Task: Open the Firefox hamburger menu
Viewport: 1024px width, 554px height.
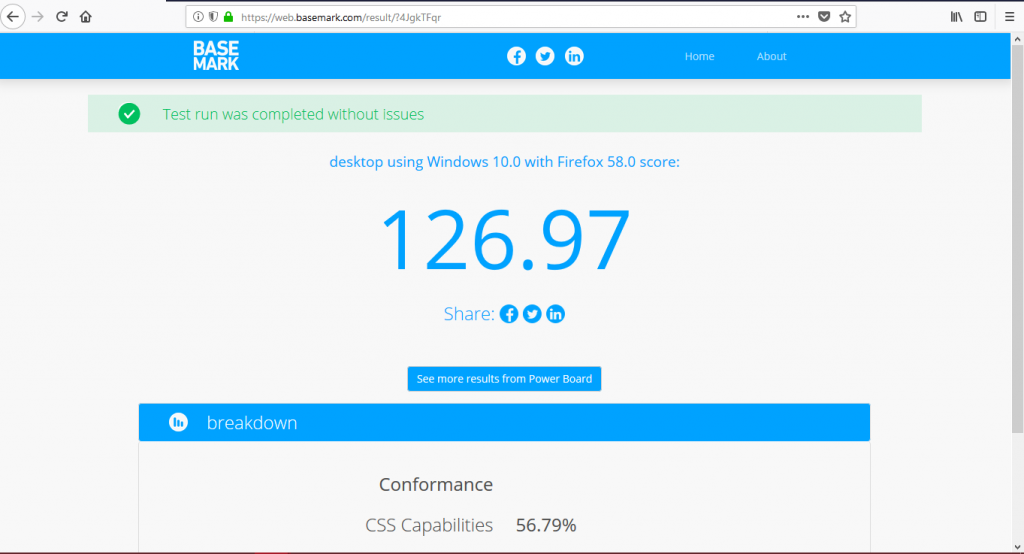Action: [1010, 17]
